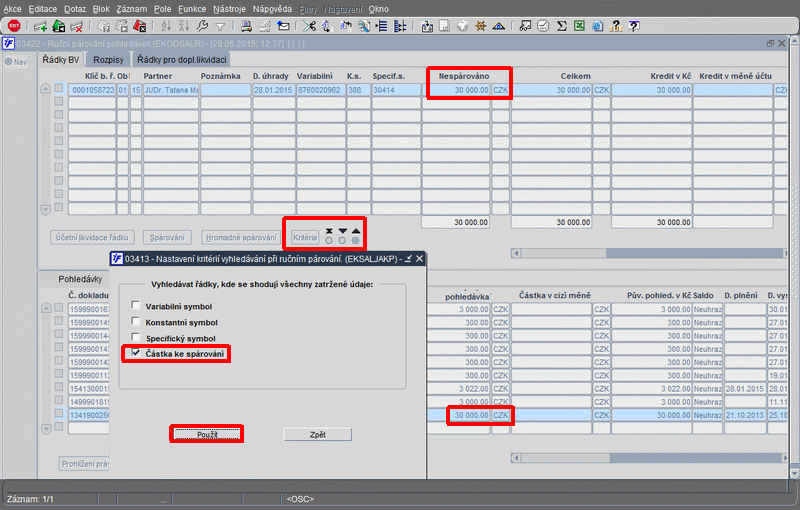Switch to the Rozpisy tab

tap(108, 60)
